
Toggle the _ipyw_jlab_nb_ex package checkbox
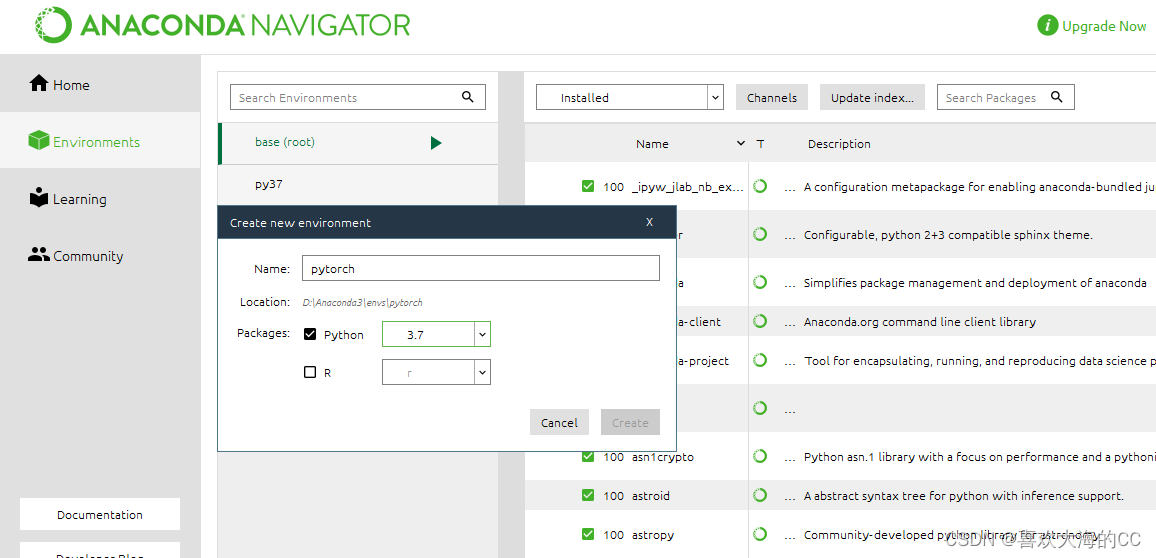pyautogui.click(x=588, y=186)
